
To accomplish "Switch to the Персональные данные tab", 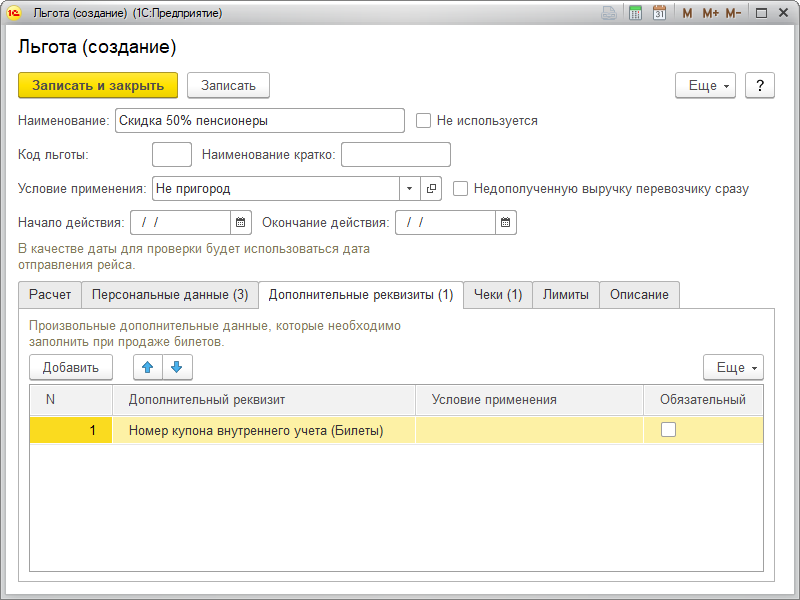I will pos(169,295).
